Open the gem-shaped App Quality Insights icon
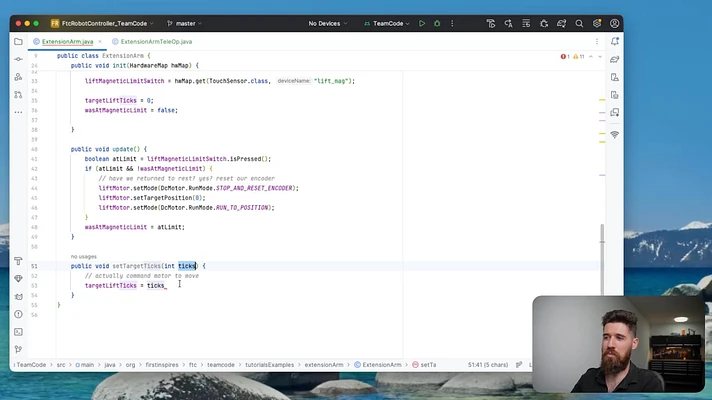This screenshot has height=400, width=712. (18, 279)
